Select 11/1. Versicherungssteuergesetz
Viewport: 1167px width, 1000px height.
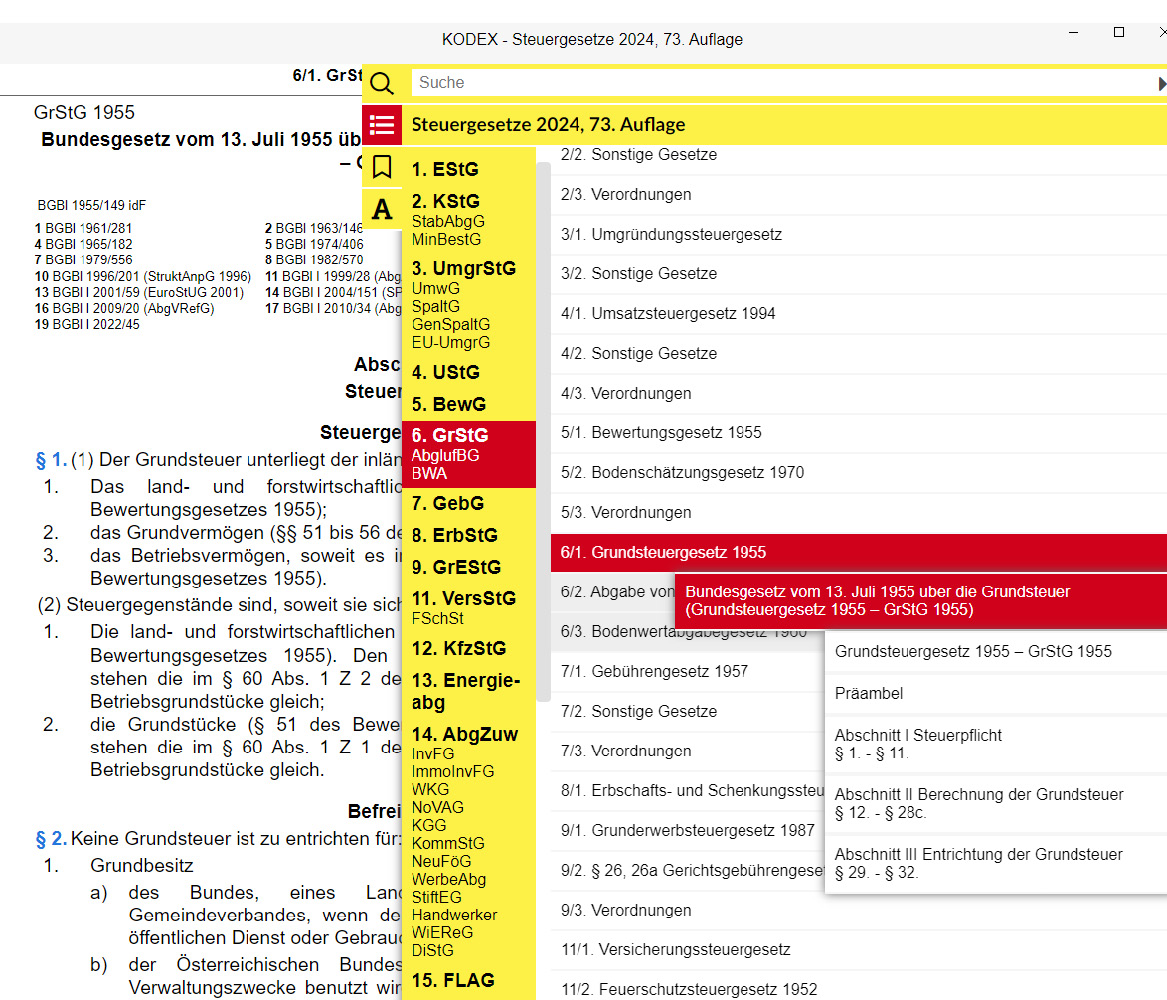859,950
